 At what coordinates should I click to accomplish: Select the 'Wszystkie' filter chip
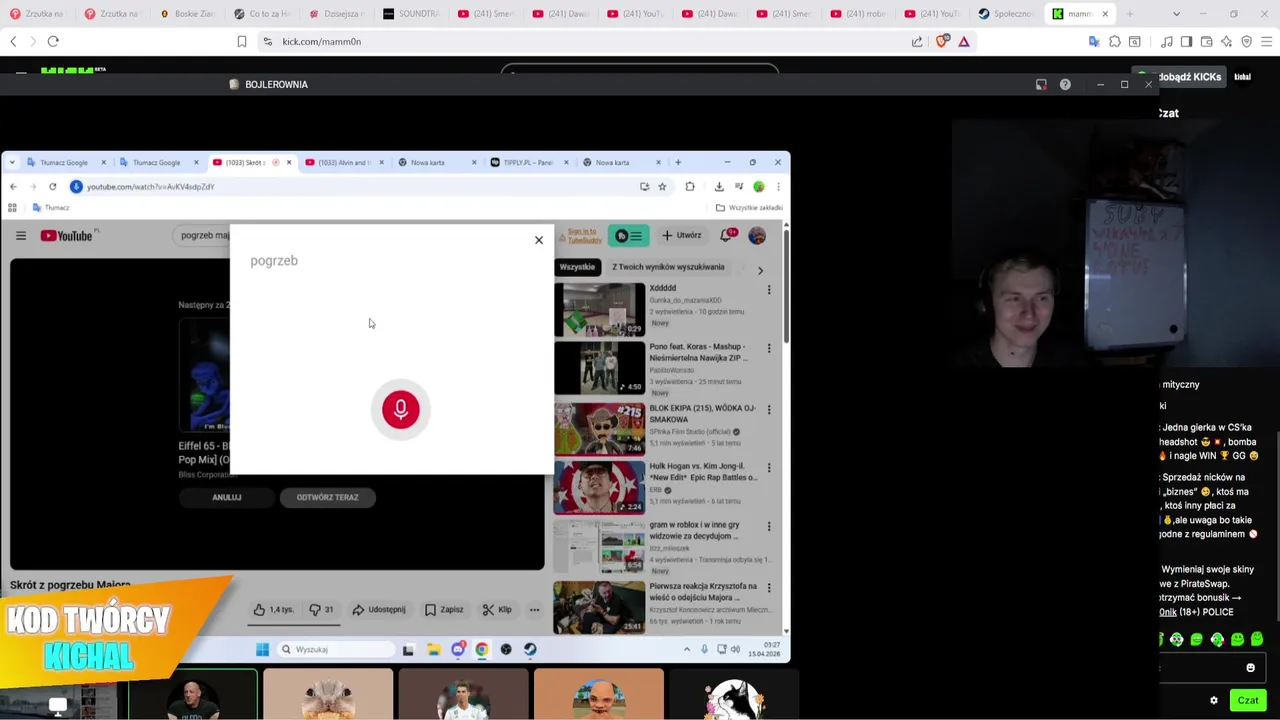577,267
